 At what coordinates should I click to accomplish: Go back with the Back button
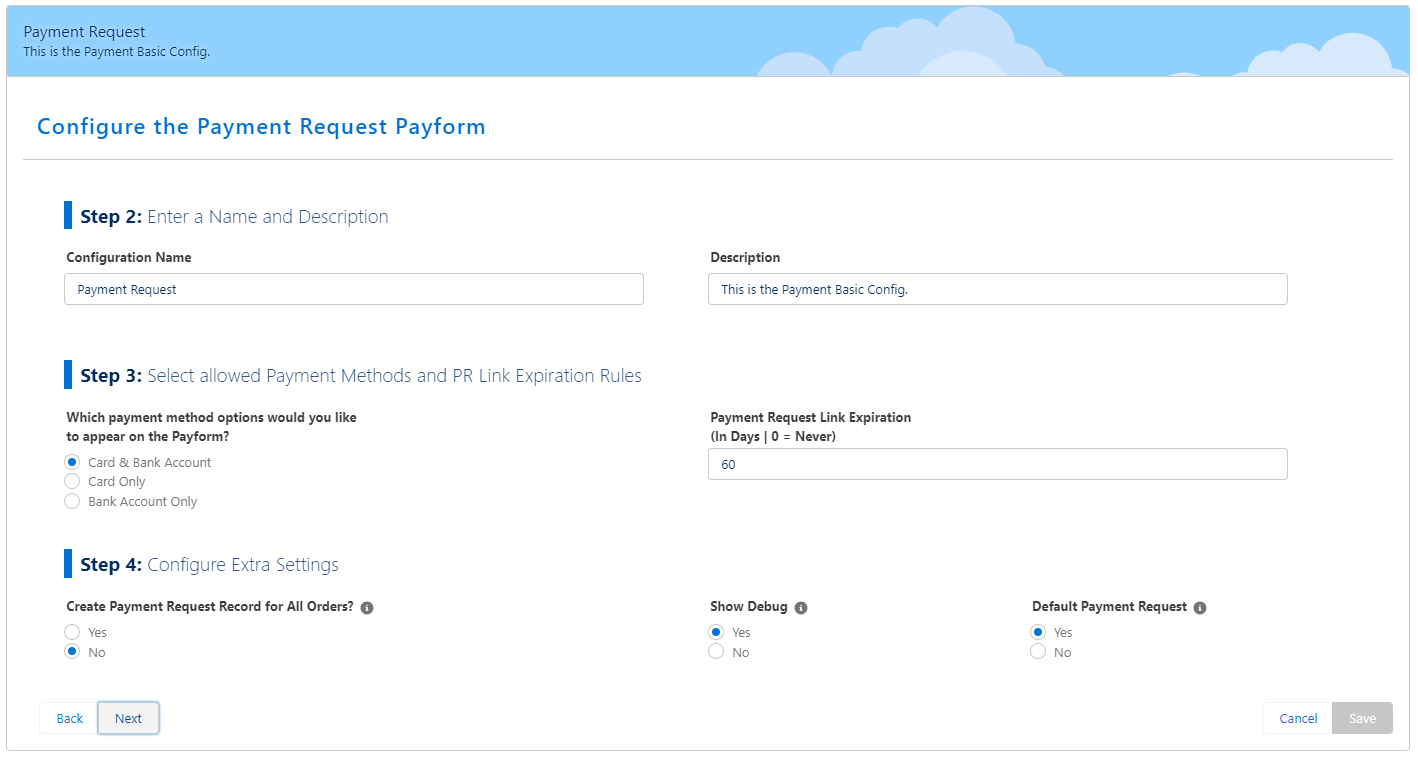69,718
